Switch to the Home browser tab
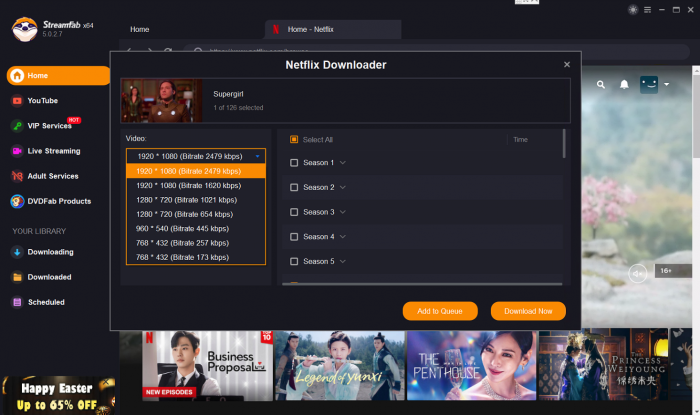The width and height of the screenshot is (700, 415). tap(140, 29)
